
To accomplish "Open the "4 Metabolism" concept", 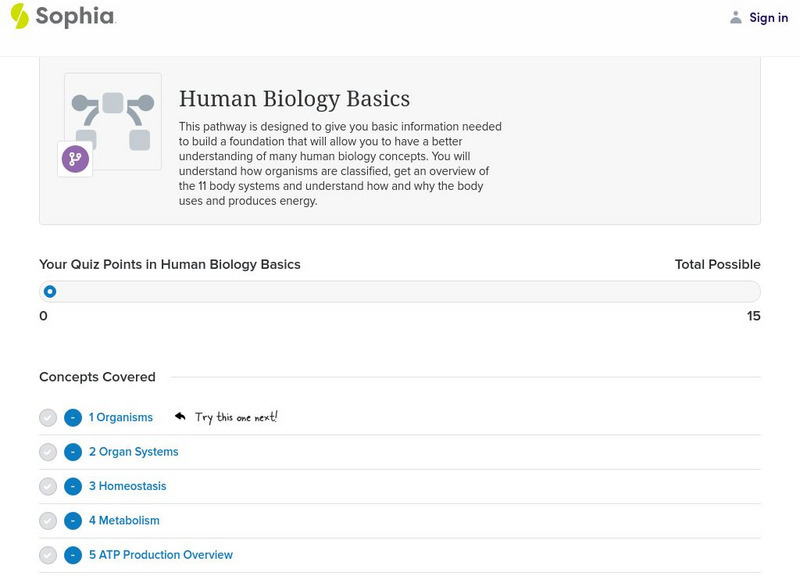I will [124, 520].
